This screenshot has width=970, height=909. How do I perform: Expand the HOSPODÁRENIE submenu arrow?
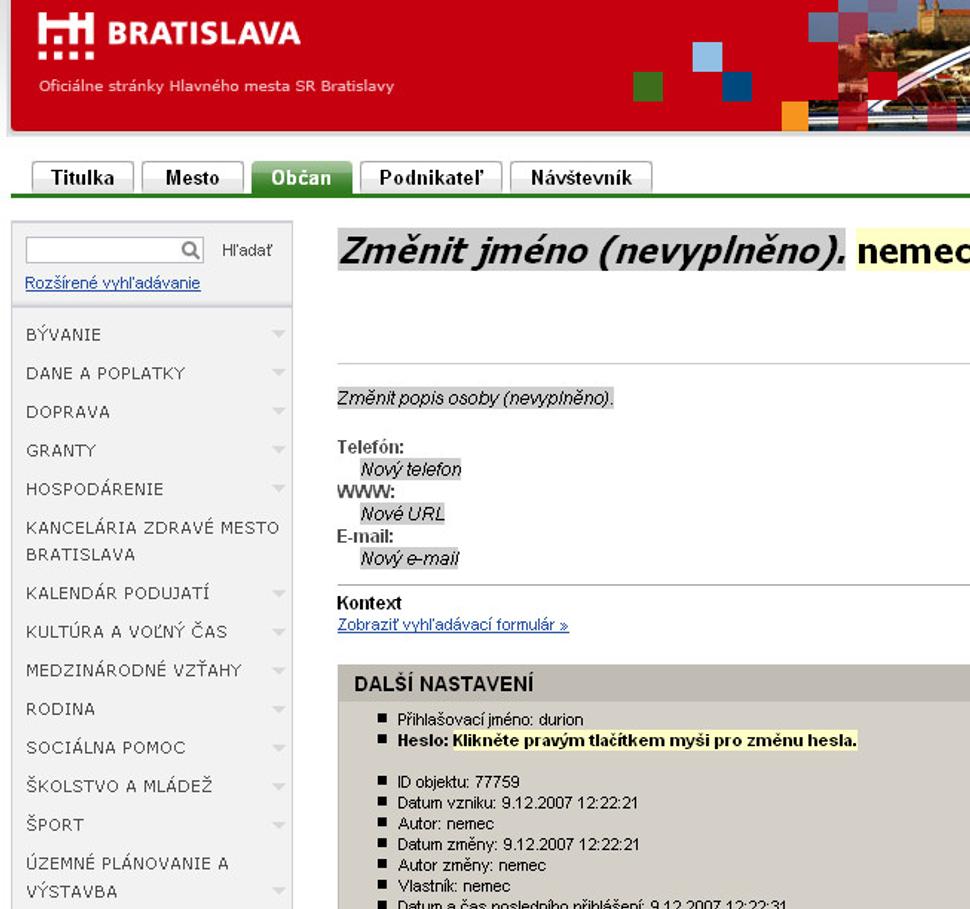[278, 489]
